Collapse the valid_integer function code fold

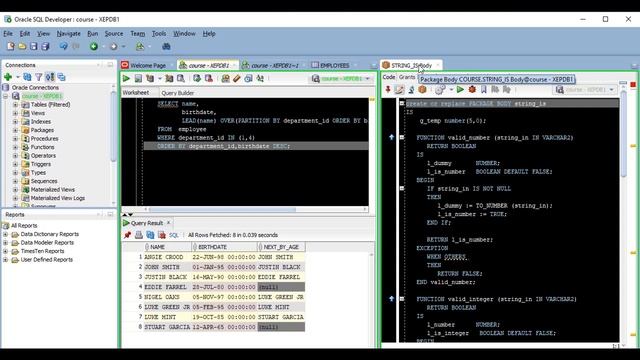pyautogui.click(x=402, y=299)
